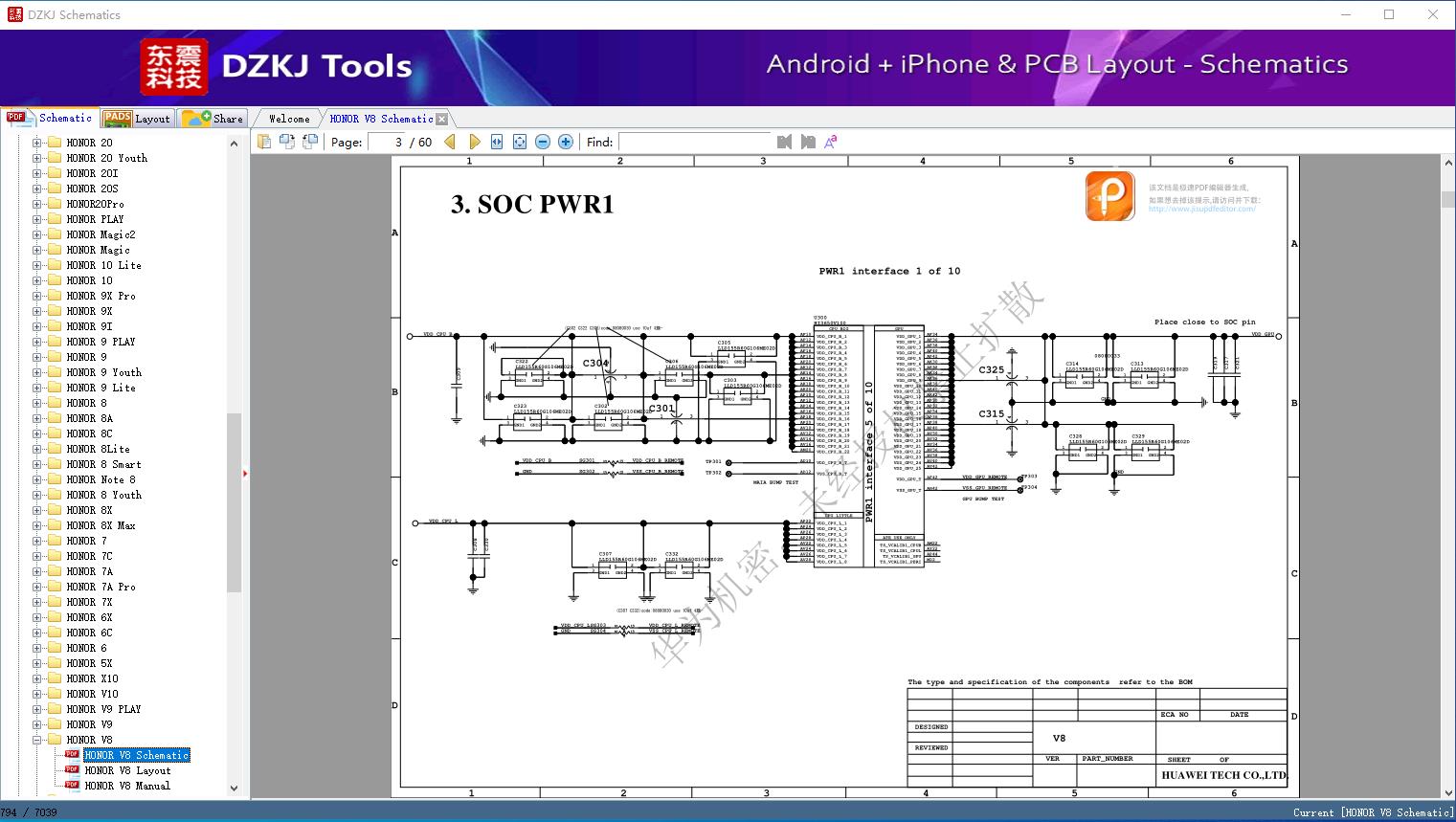This screenshot has height=822, width=1456.
Task: Click "PWR1 interface 1 of 10" label
Action: click(889, 271)
